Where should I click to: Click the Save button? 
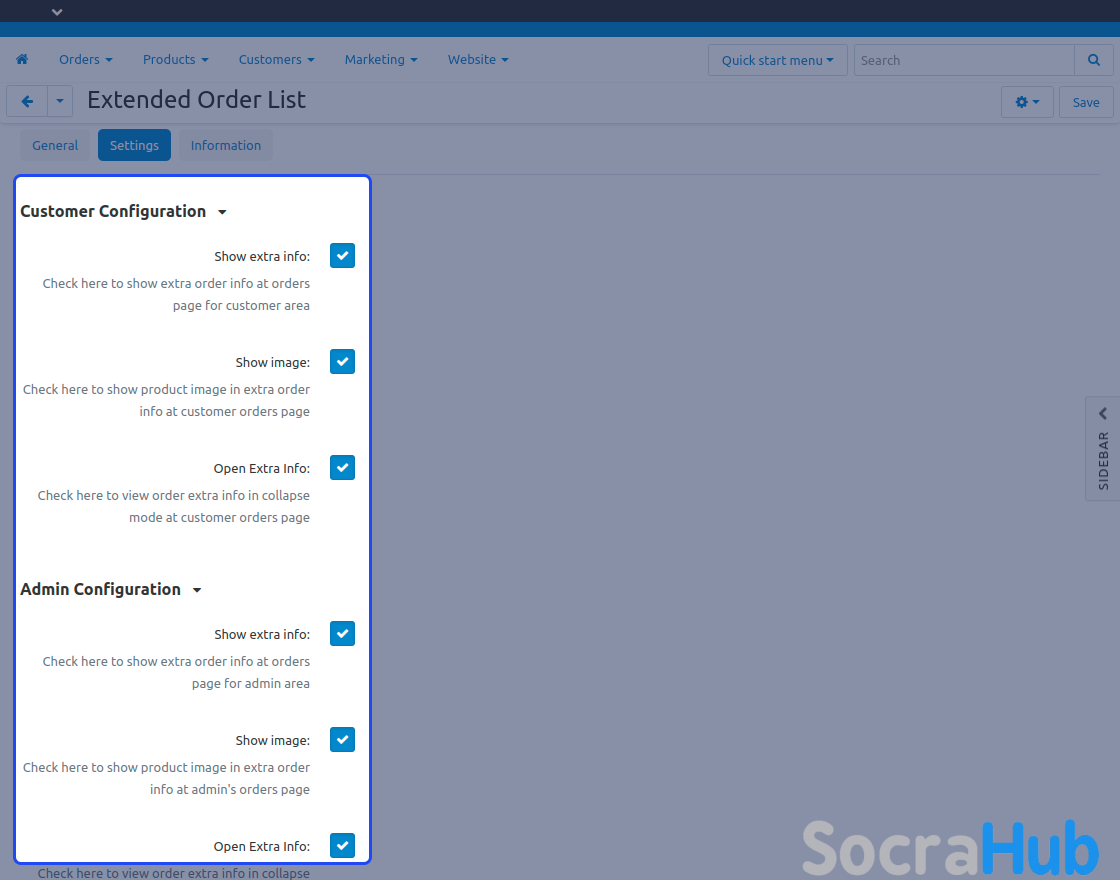coord(1085,102)
